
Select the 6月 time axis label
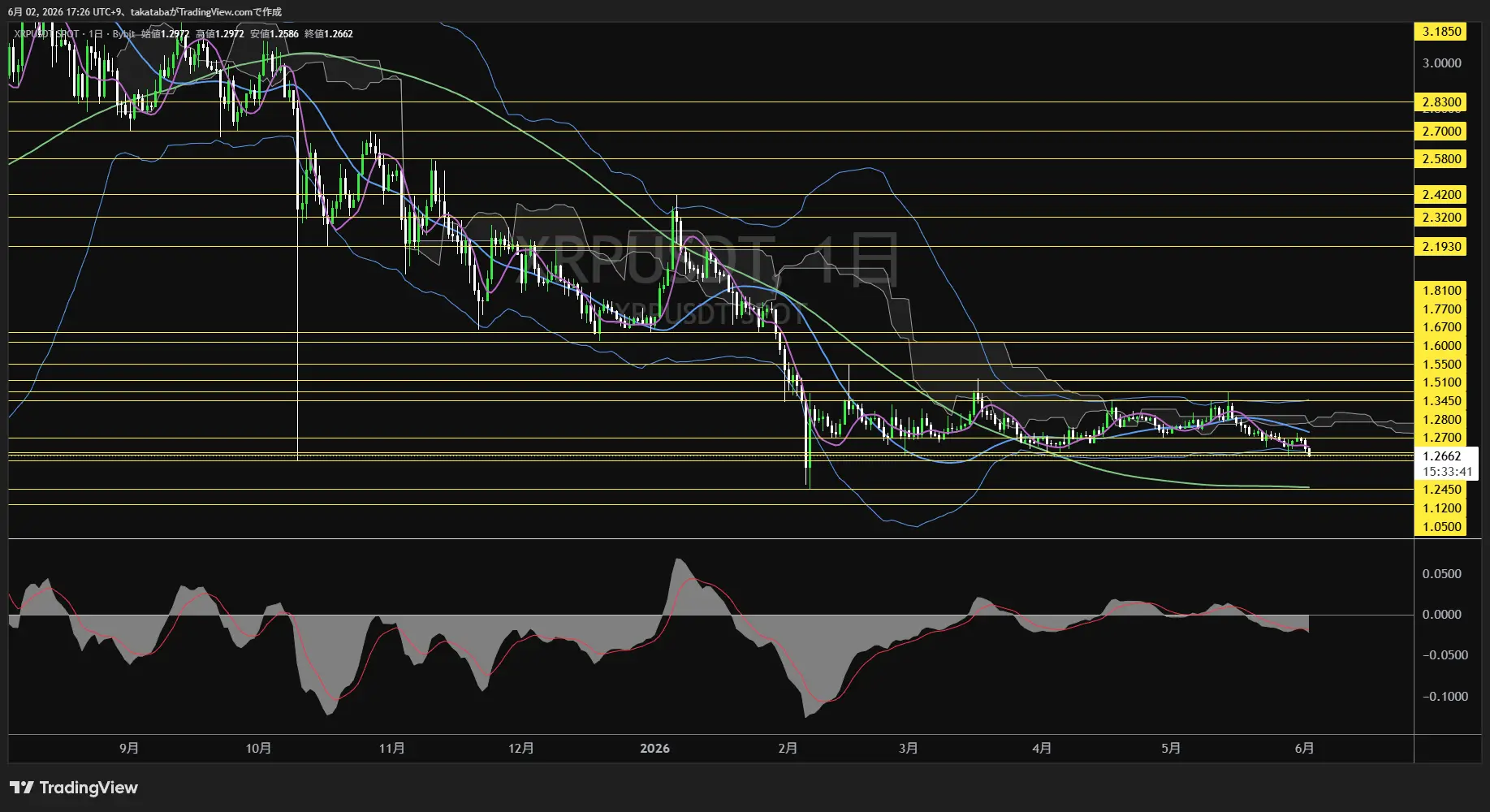click(1304, 749)
